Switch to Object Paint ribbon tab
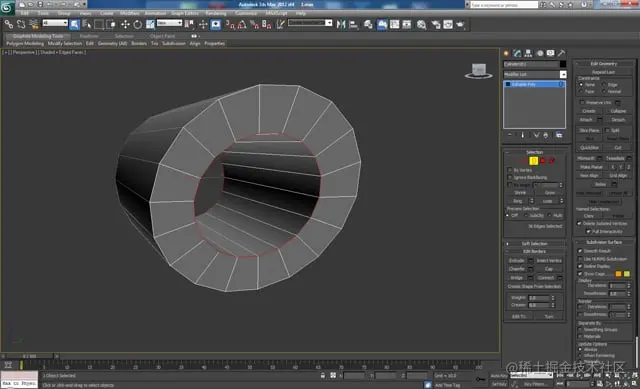The height and width of the screenshot is (389, 640). 162,36
